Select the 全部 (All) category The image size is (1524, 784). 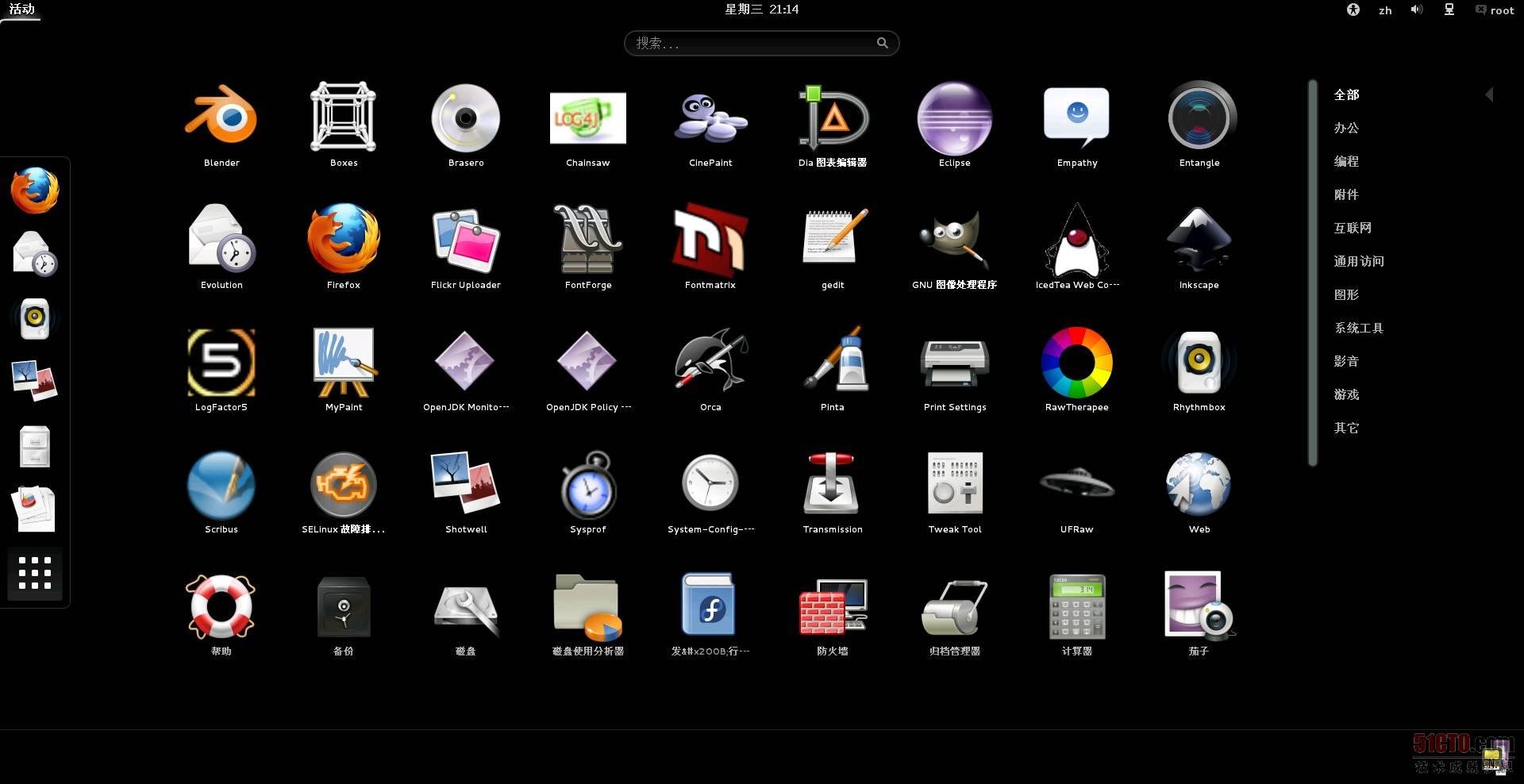[1346, 94]
